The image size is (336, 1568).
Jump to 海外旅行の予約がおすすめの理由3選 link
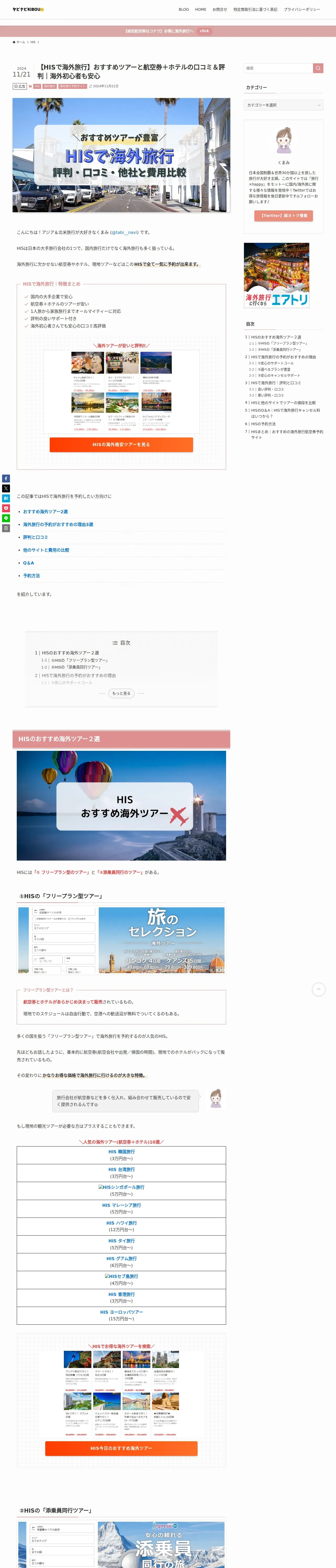point(58,525)
